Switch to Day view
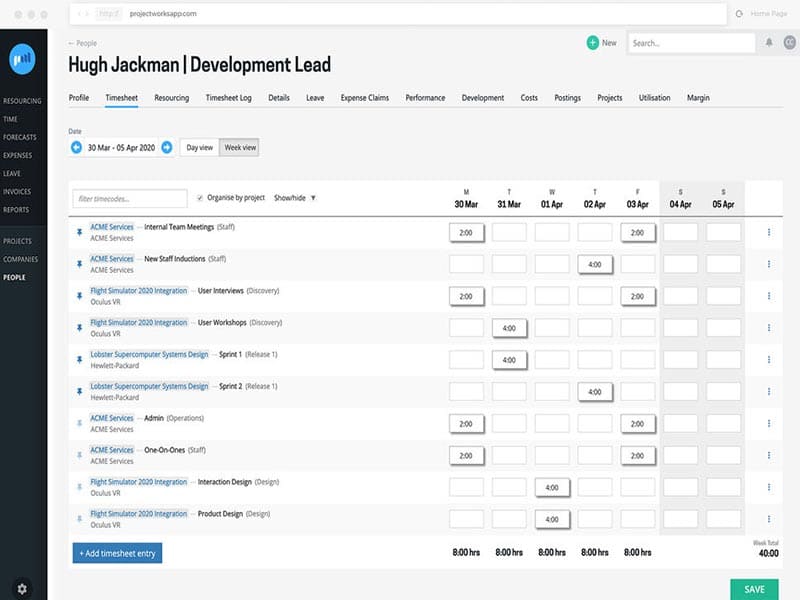 pos(199,147)
